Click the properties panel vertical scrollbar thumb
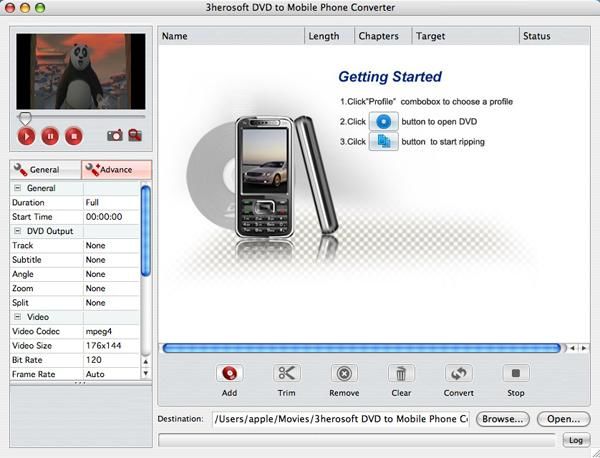Screen dimensions: 600x458 (x=146, y=230)
